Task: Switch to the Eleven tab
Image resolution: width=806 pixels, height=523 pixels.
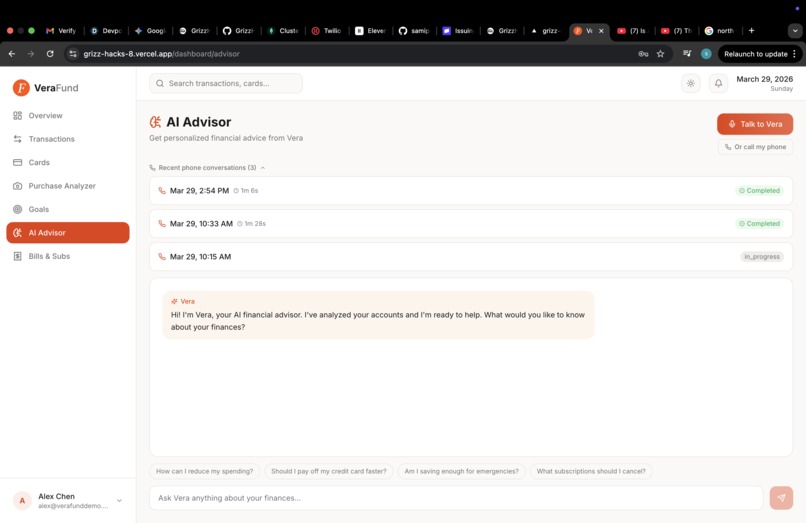Action: point(371,31)
